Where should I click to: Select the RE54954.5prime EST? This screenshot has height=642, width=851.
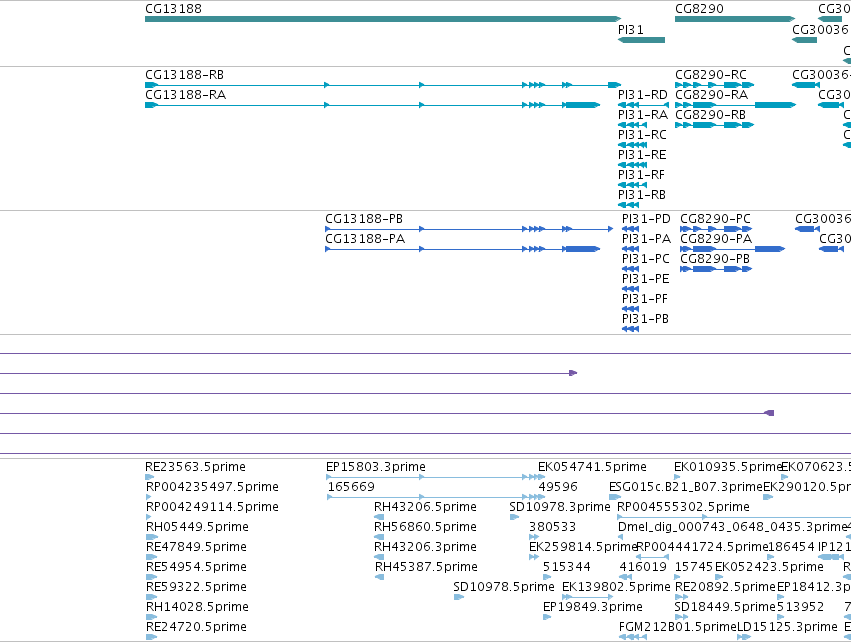(151, 577)
